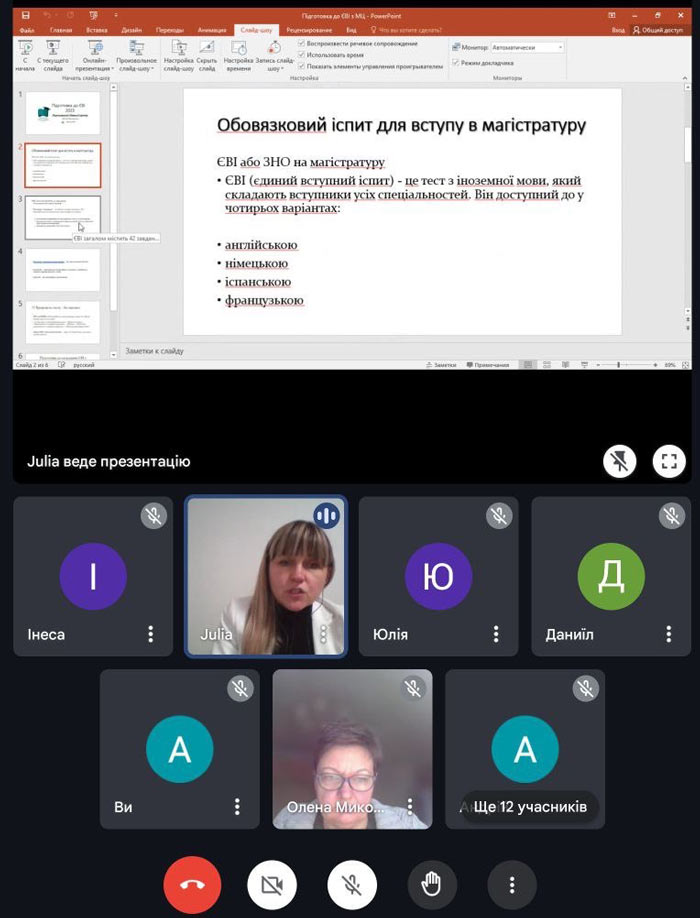Enter fullscreen for the presentation

click(669, 461)
